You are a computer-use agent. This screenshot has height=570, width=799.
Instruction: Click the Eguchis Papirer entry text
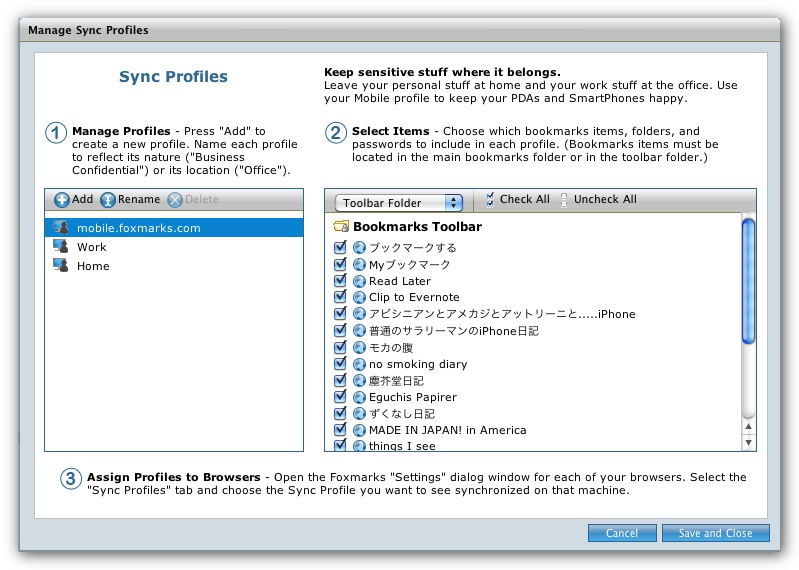(413, 397)
